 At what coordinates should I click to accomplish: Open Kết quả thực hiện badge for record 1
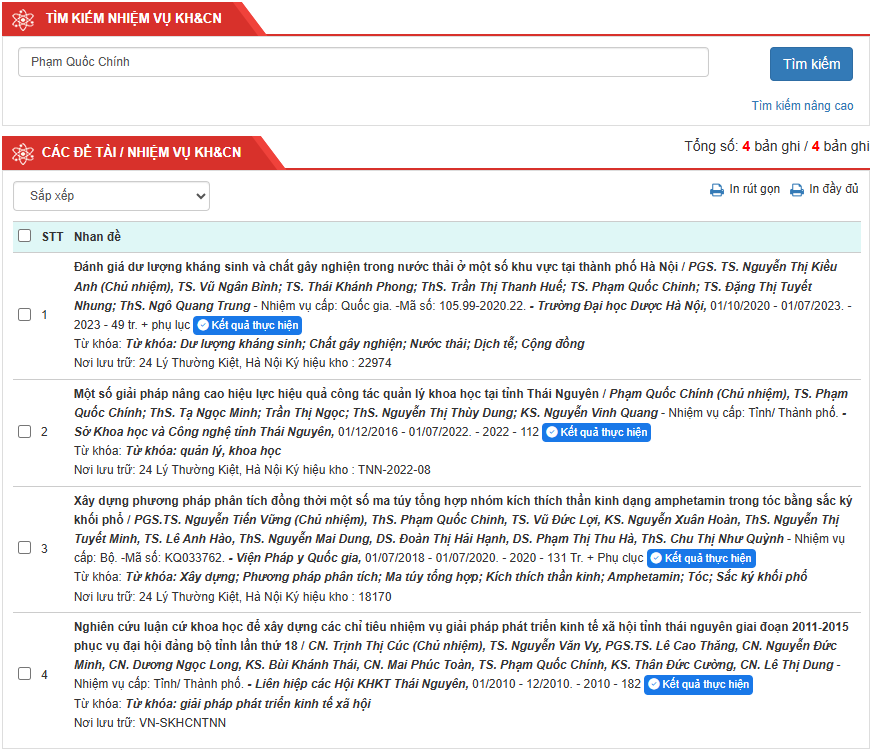click(247, 325)
